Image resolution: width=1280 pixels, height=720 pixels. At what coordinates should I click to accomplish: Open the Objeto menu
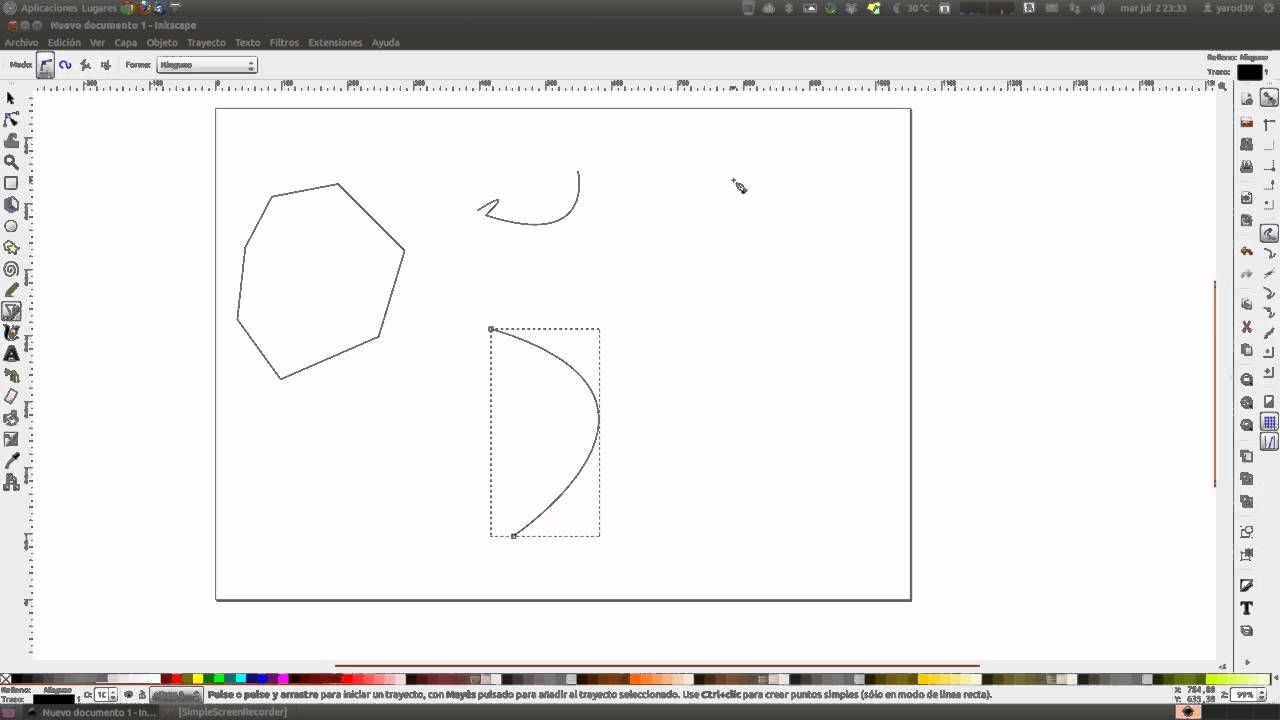(x=162, y=43)
